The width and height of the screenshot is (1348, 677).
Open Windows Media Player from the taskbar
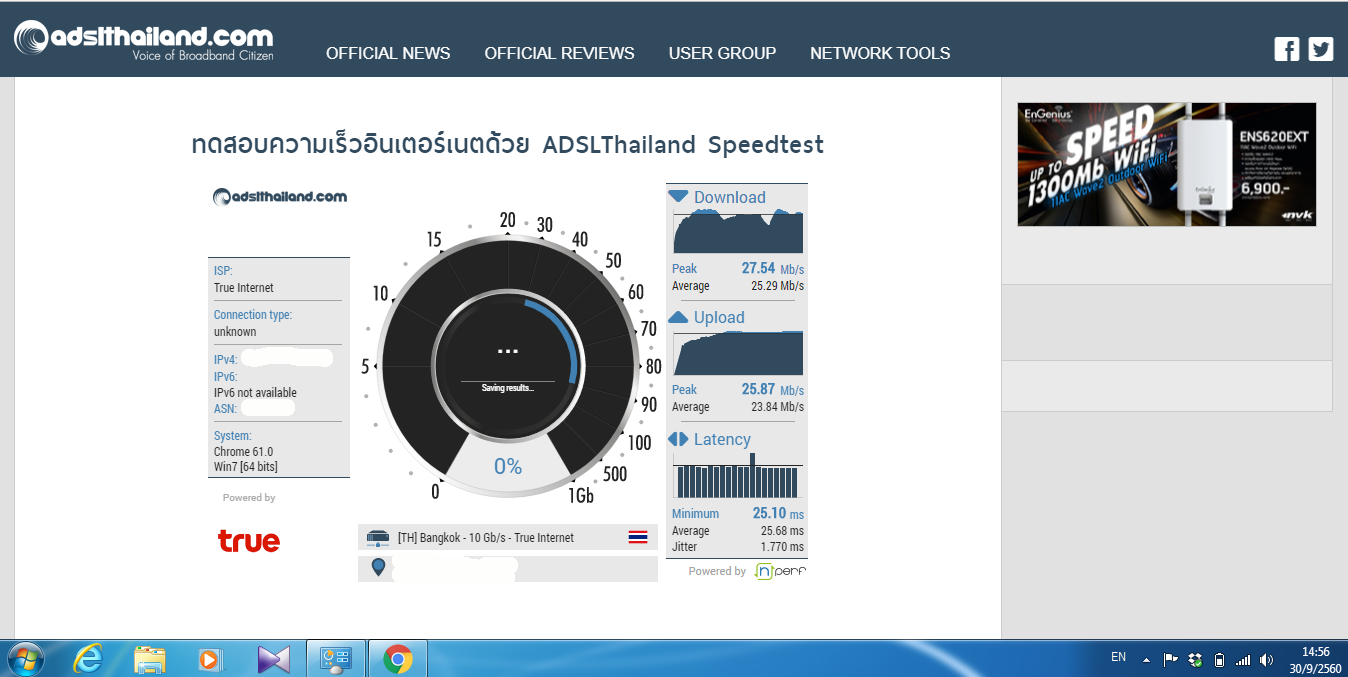(x=211, y=659)
